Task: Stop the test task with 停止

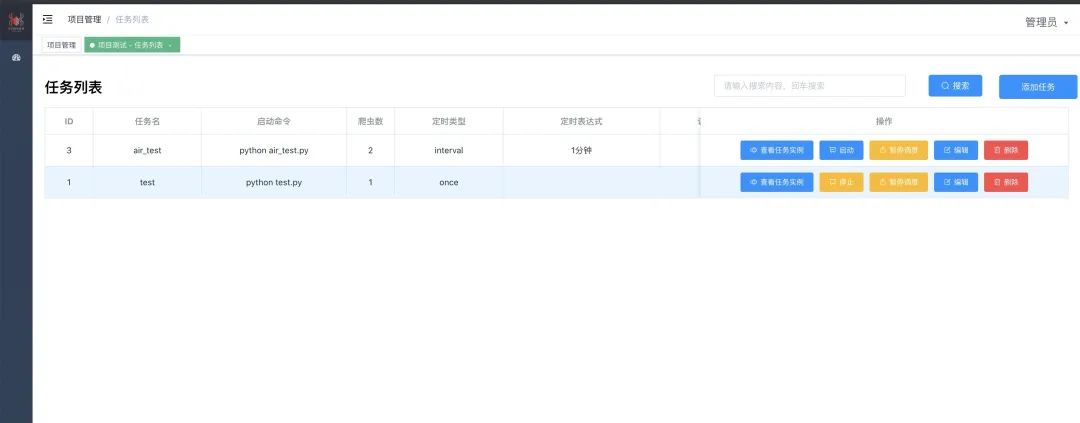Action: tap(841, 182)
